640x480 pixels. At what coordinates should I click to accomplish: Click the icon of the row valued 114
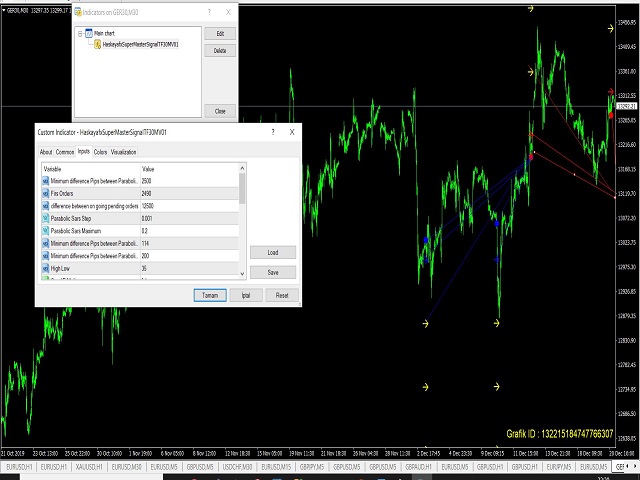pyautogui.click(x=45, y=244)
